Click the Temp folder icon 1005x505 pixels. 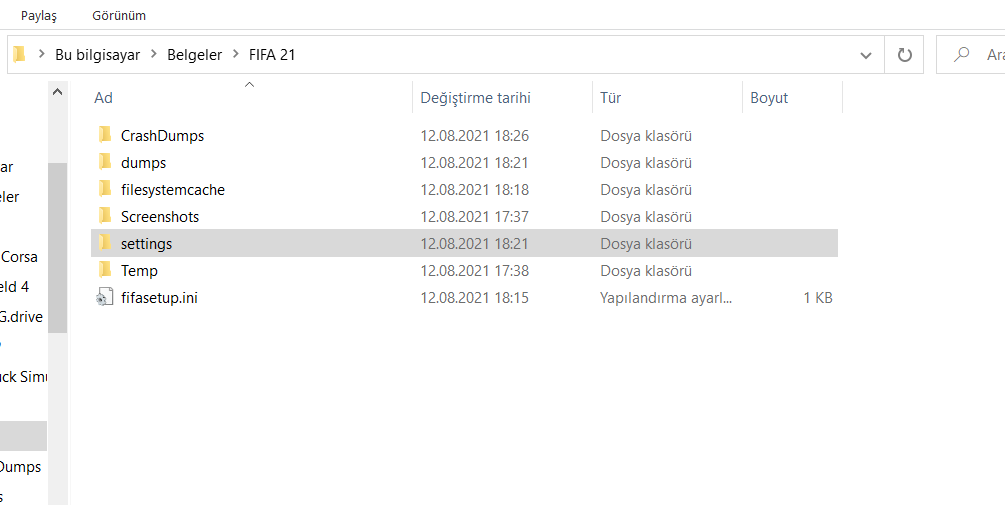point(105,270)
